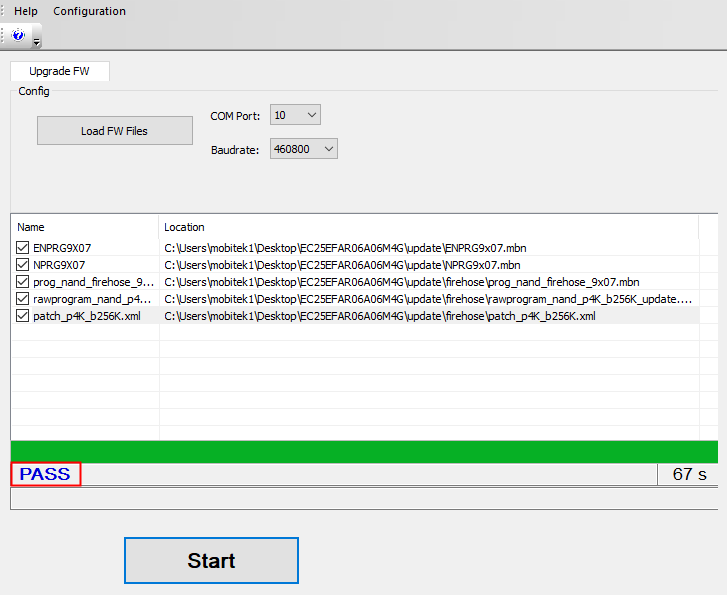The width and height of the screenshot is (727, 595).
Task: Click the PASS status label
Action: [45, 474]
